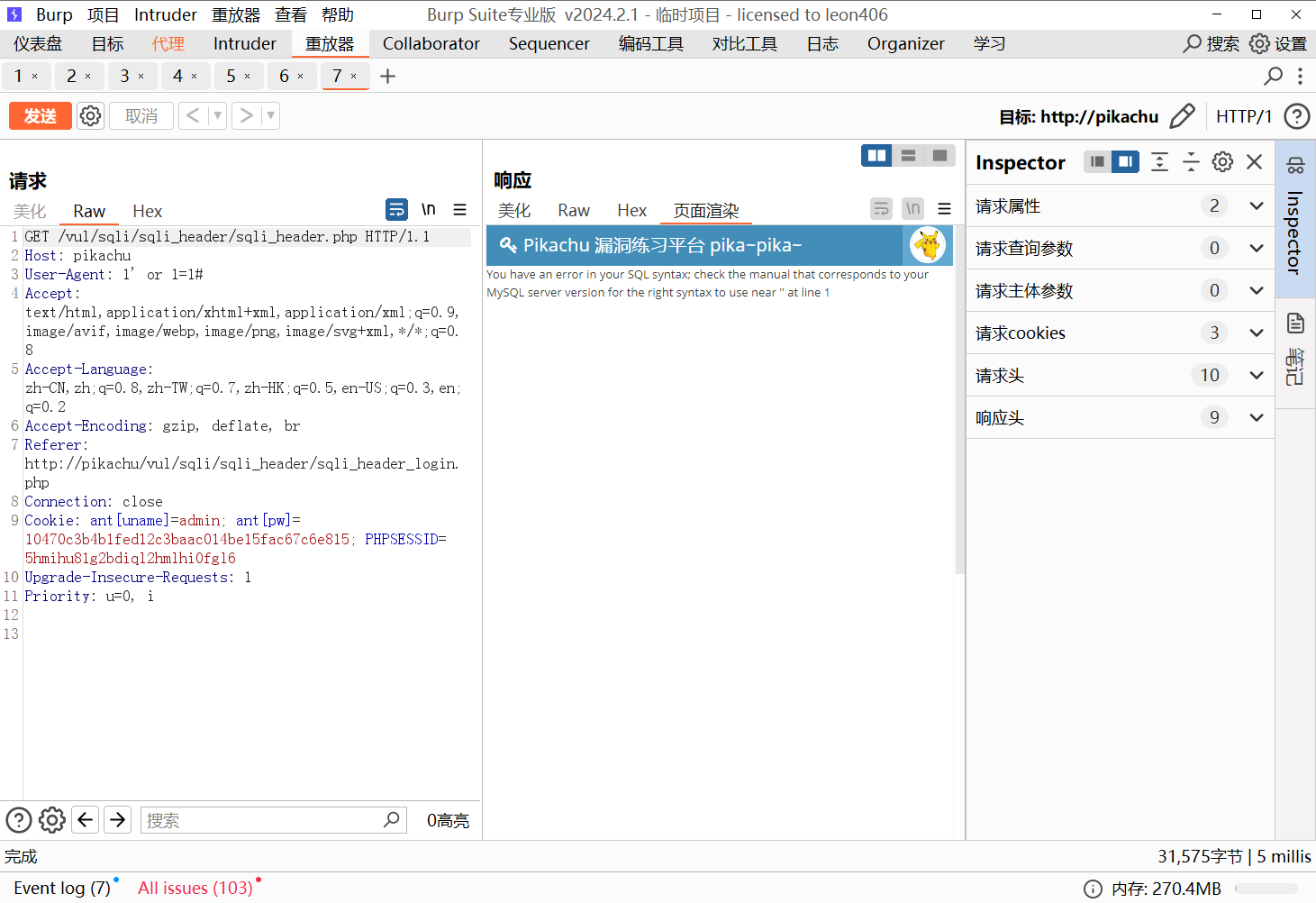This screenshot has width=1316, height=903.
Task: Open history dropdown beside < arrow
Action: [217, 115]
